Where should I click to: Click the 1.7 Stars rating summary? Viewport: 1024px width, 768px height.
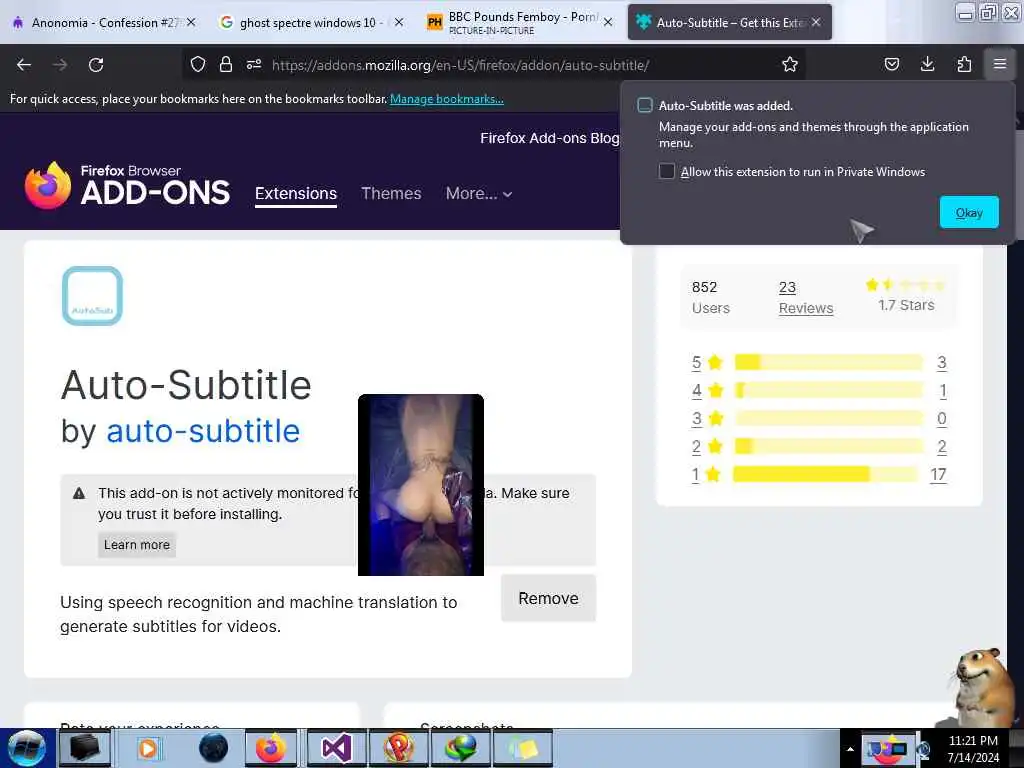click(906, 295)
